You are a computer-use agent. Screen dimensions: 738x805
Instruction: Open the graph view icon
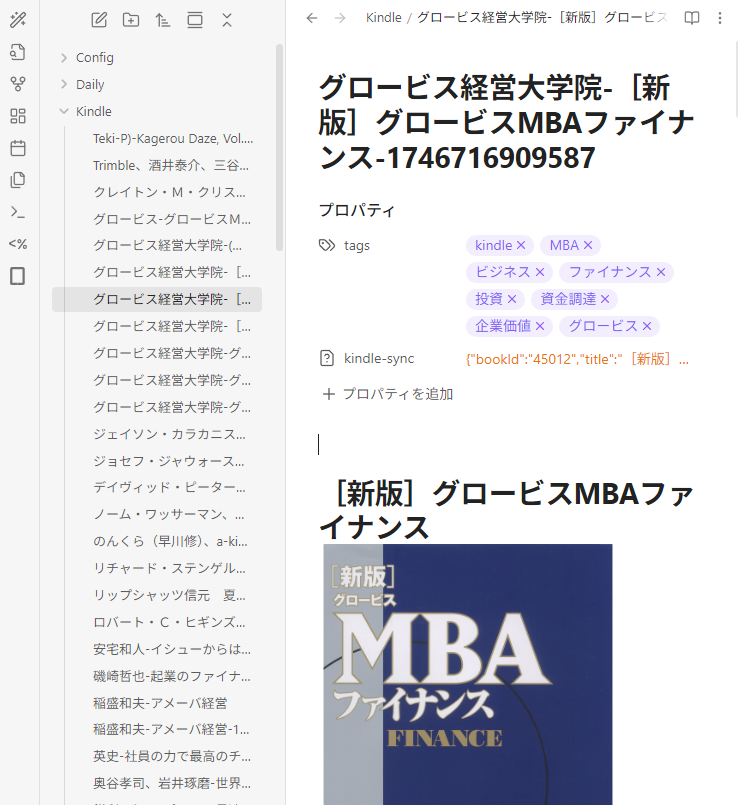pyautogui.click(x=18, y=84)
